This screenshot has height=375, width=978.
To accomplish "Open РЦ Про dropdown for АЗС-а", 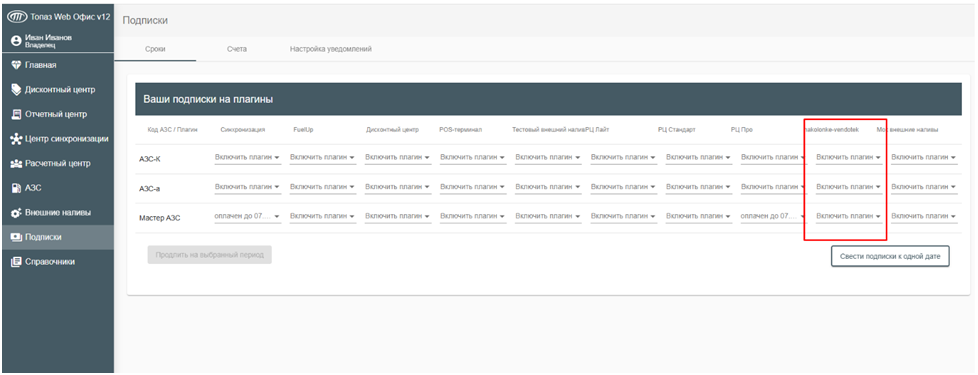I will tap(774, 187).
